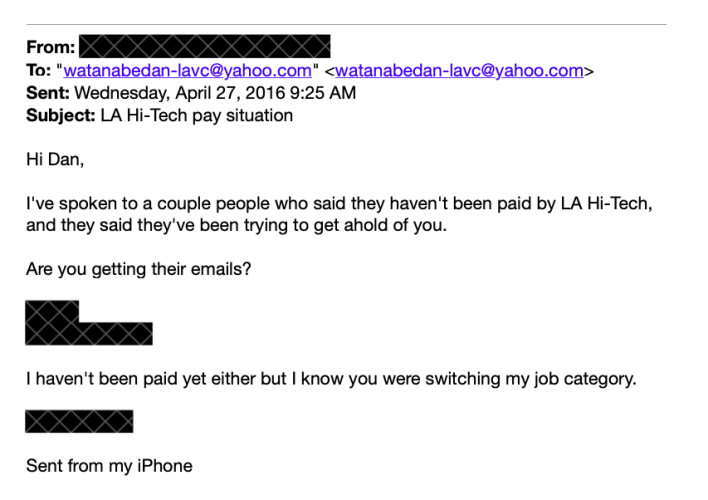Click the "Sent from my iPhone" footer

tap(108, 465)
